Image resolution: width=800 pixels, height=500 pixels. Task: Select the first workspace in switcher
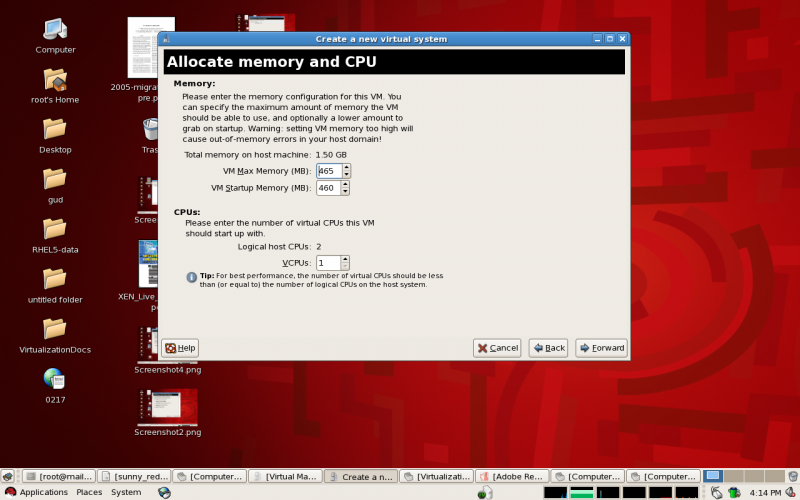(x=713, y=476)
